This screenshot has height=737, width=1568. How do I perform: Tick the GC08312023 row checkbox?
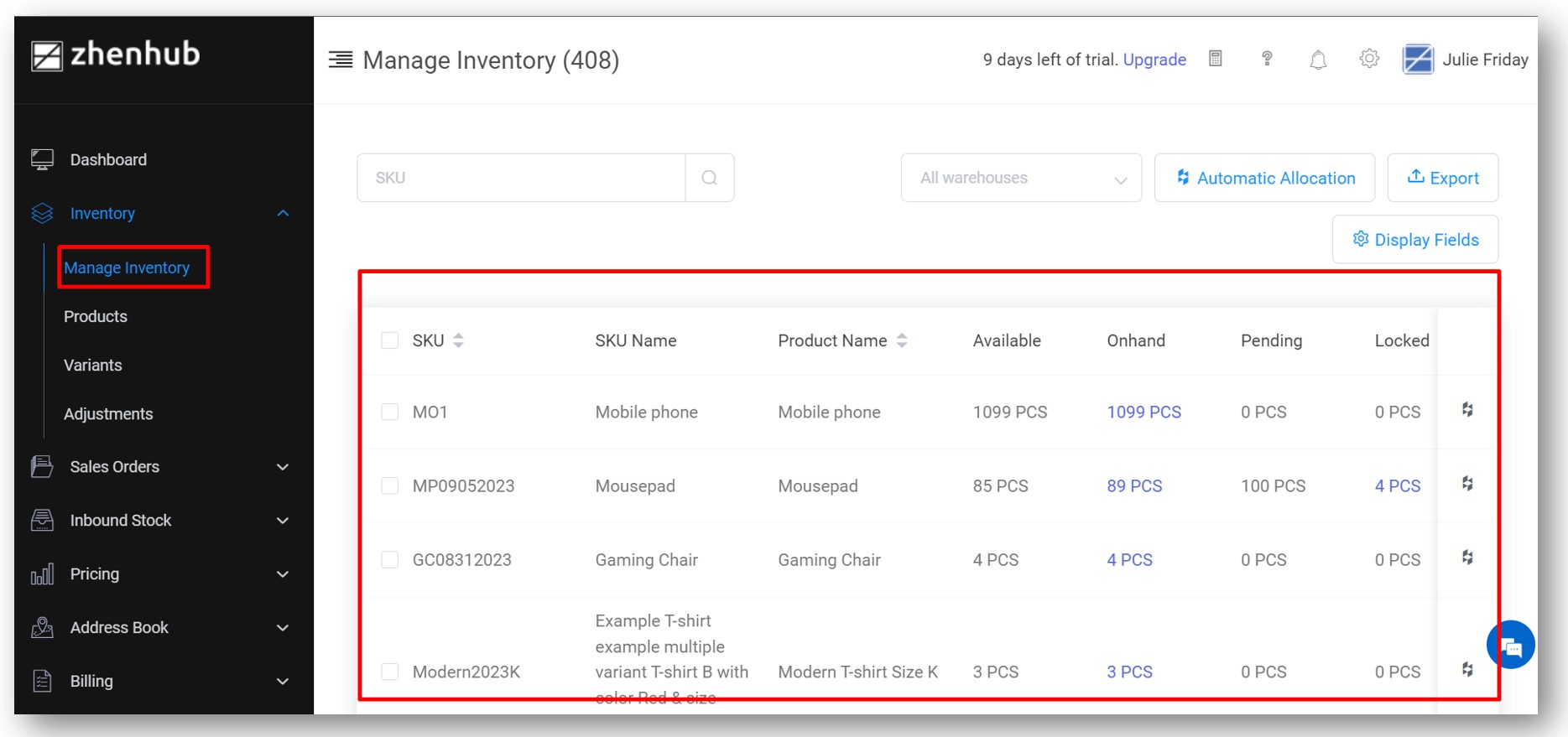tap(389, 560)
